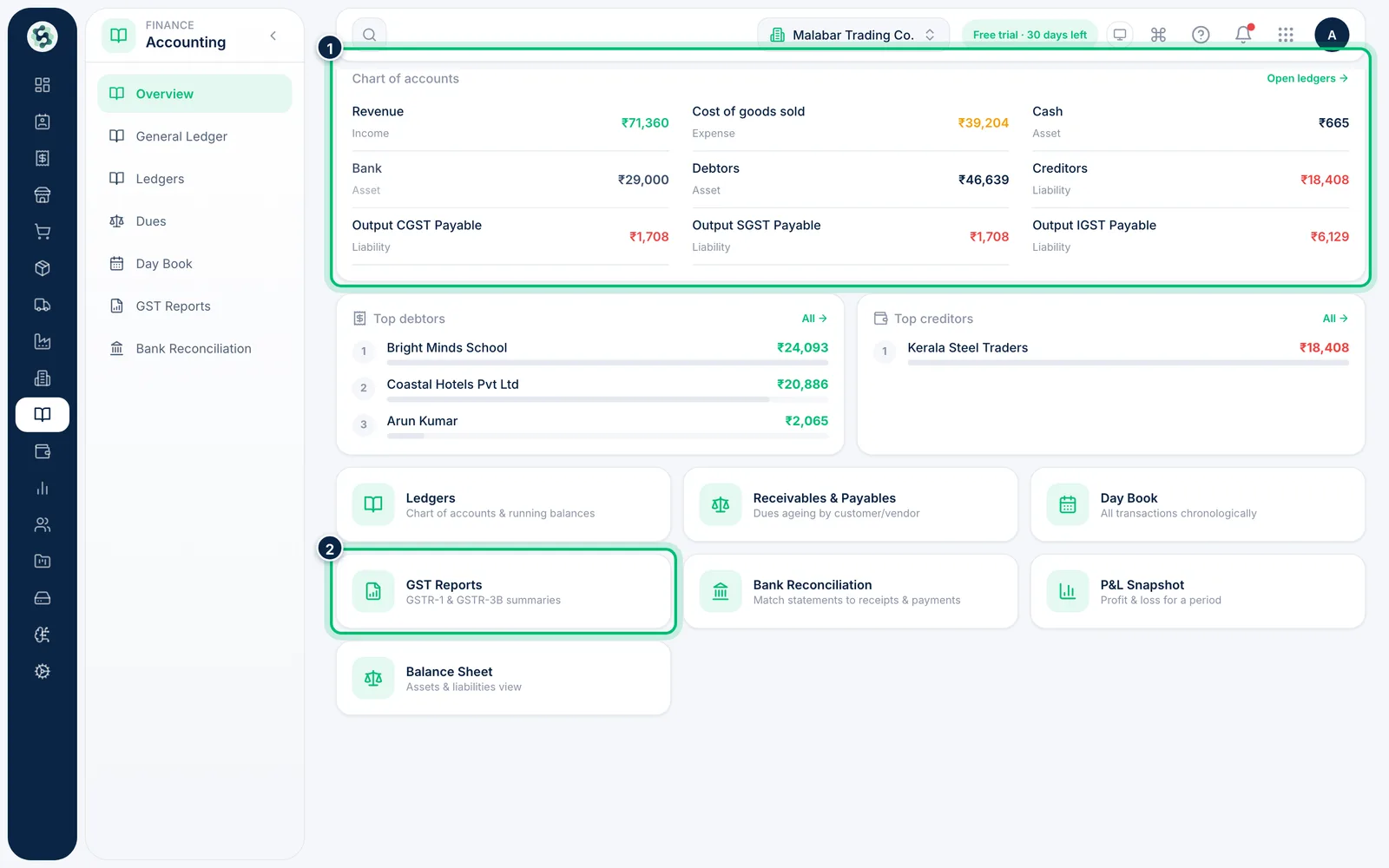Viewport: 1389px width, 868px height.
Task: Open the P&L Snapshot card
Action: point(1198,591)
